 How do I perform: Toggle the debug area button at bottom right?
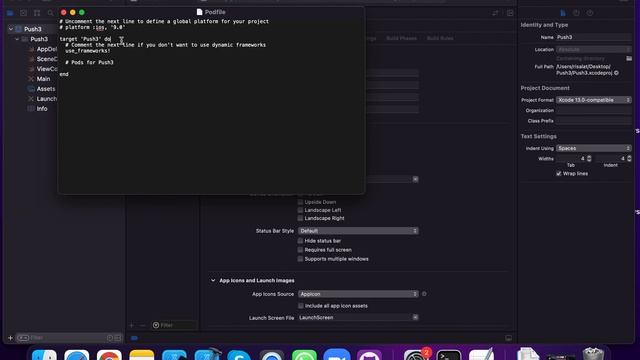509,338
